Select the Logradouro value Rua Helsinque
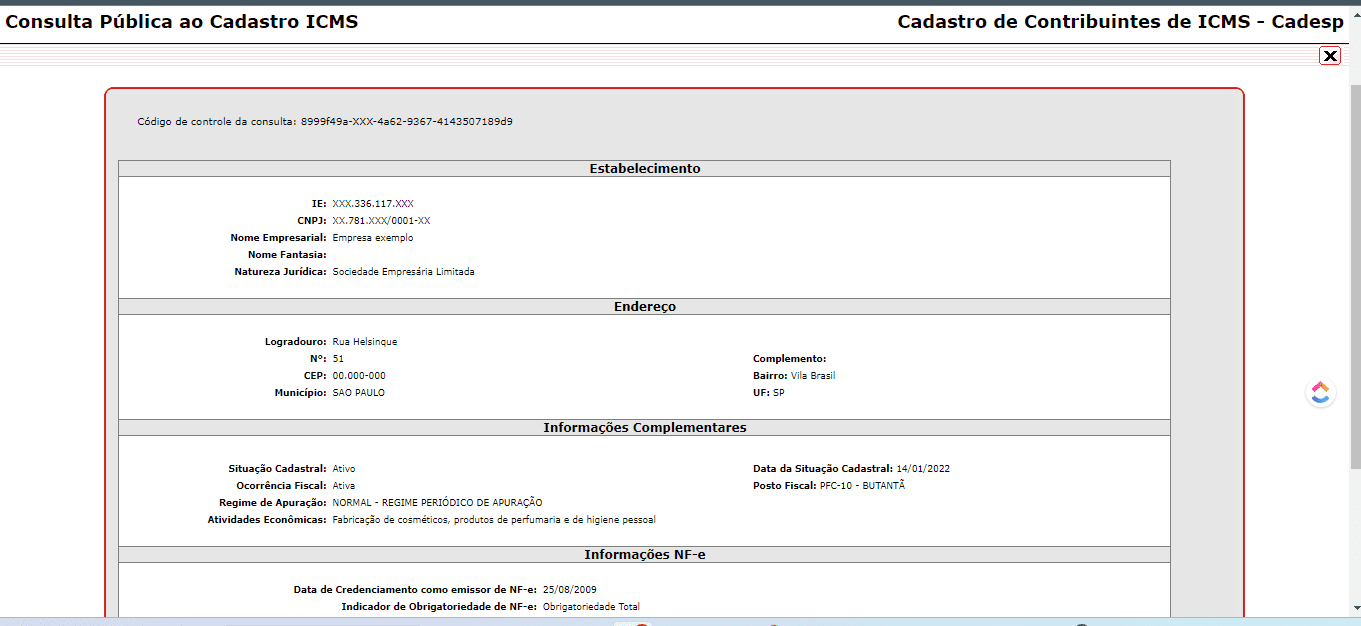 tap(364, 342)
